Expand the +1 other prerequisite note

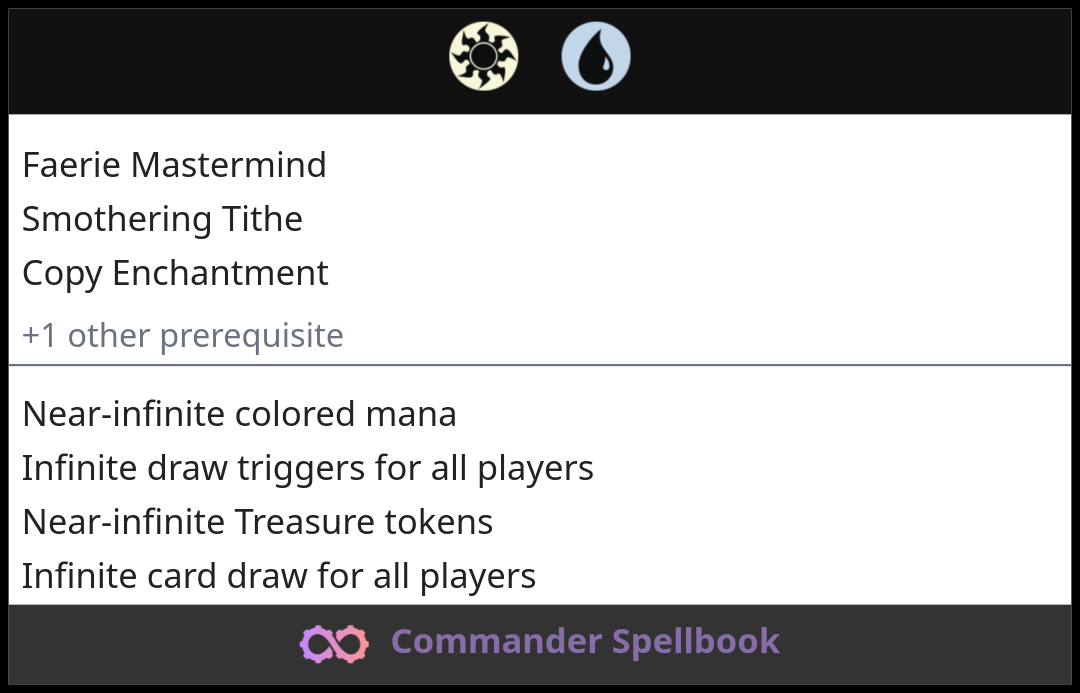coord(183,335)
